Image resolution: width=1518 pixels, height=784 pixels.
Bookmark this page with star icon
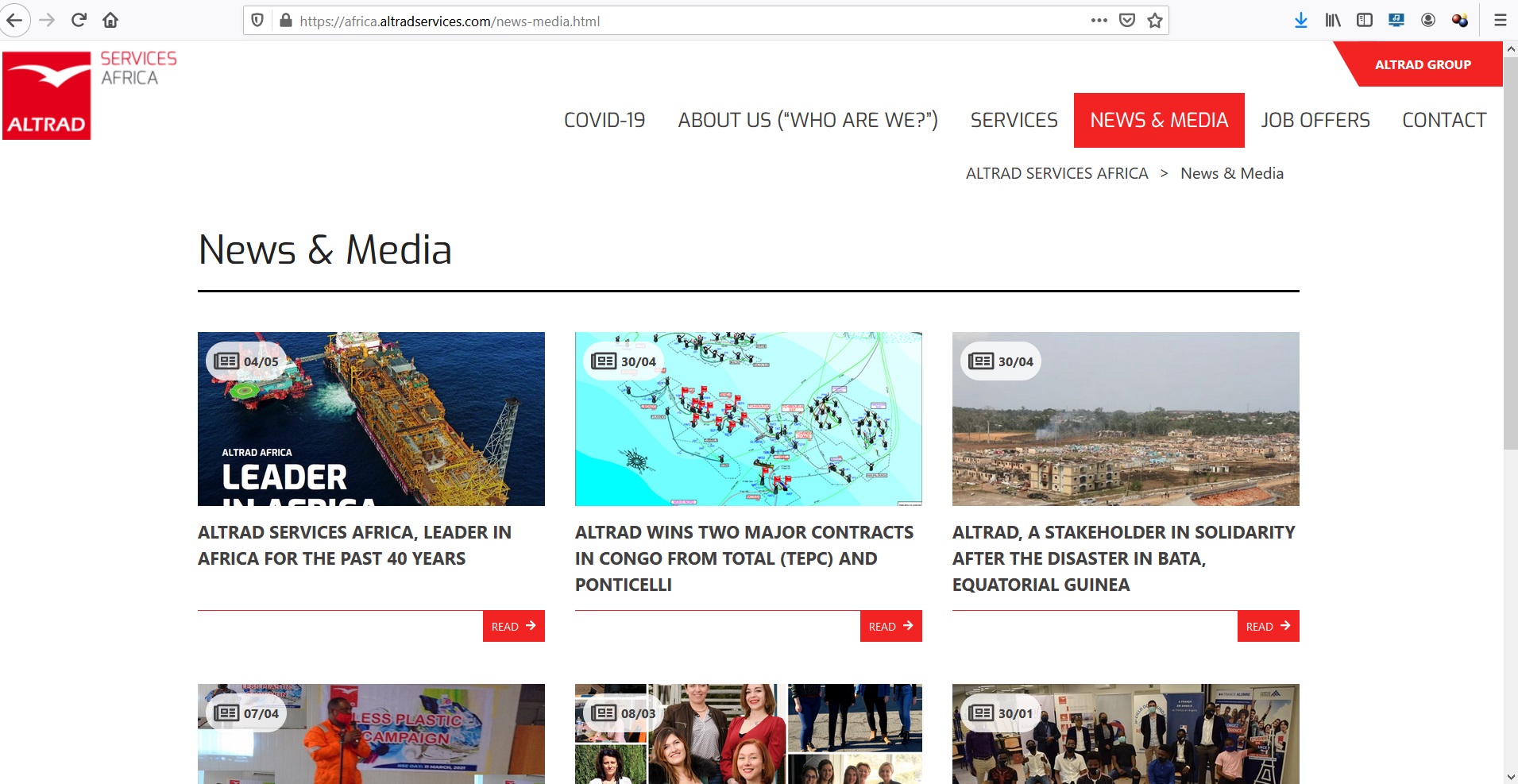coord(1155,21)
